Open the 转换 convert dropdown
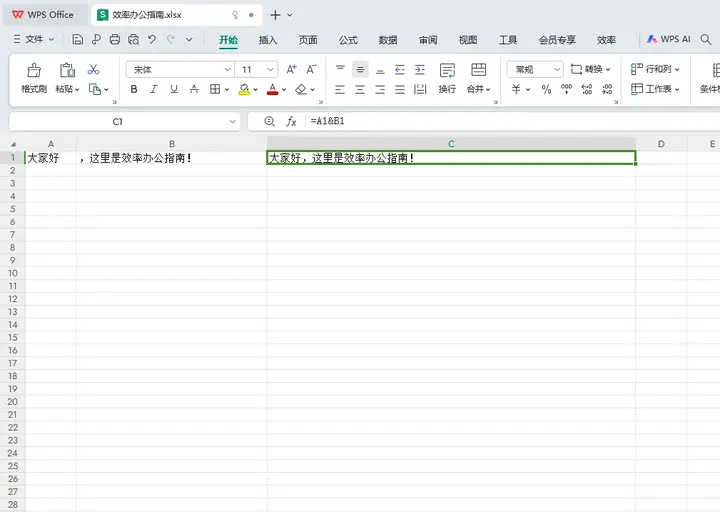The height and width of the screenshot is (512, 720). tap(591, 69)
